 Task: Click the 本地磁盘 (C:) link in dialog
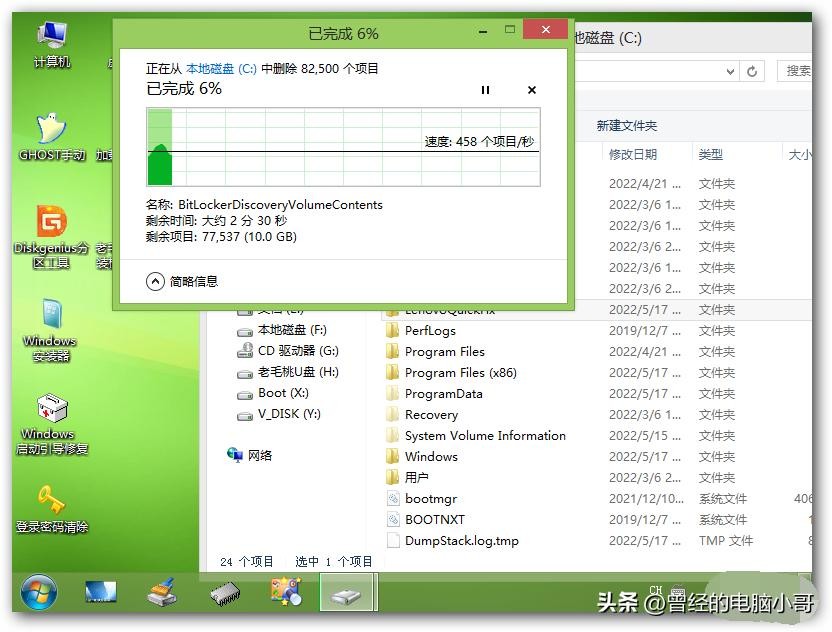(221, 69)
